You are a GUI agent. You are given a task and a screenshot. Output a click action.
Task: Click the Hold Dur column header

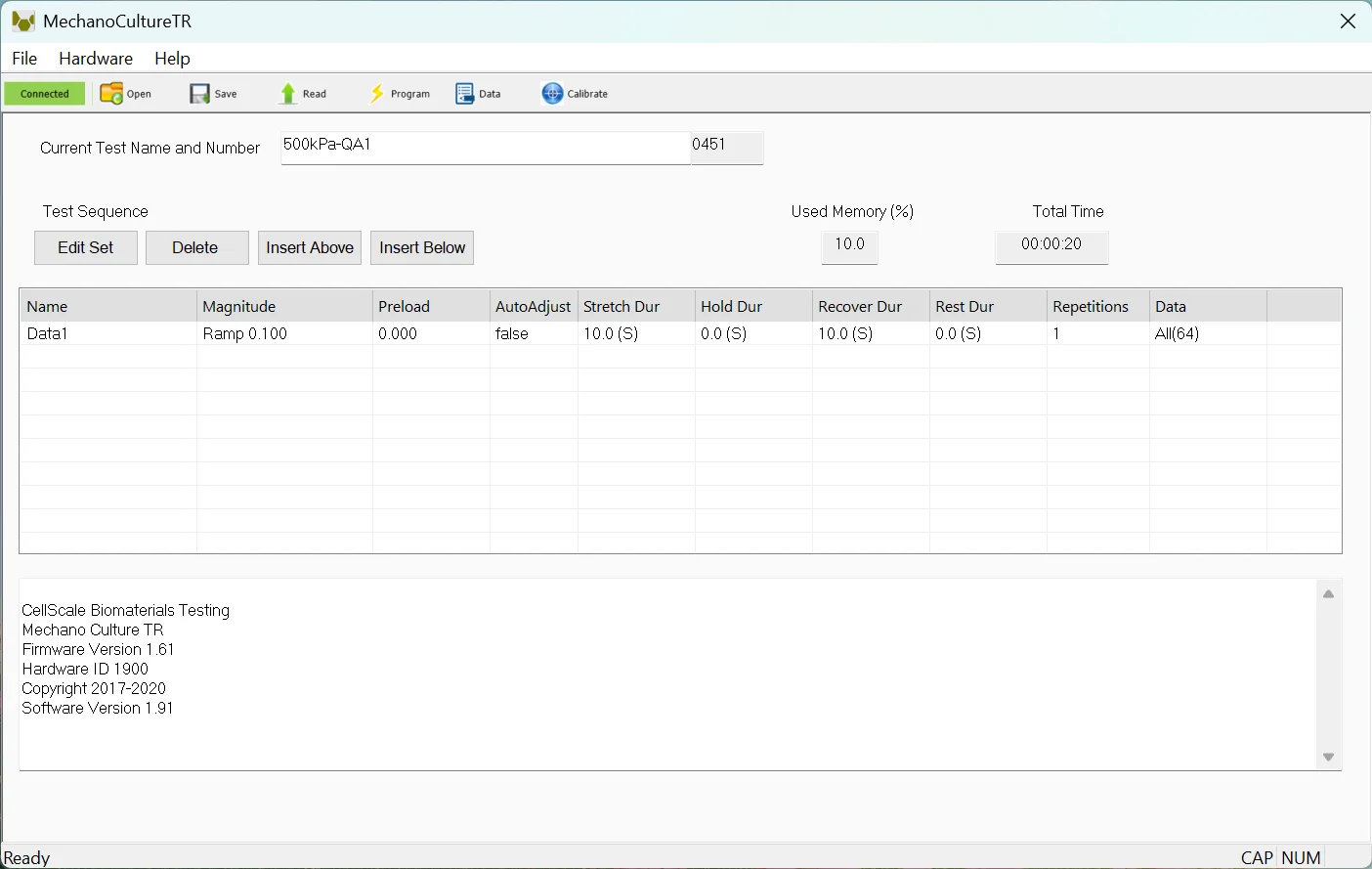(x=753, y=306)
